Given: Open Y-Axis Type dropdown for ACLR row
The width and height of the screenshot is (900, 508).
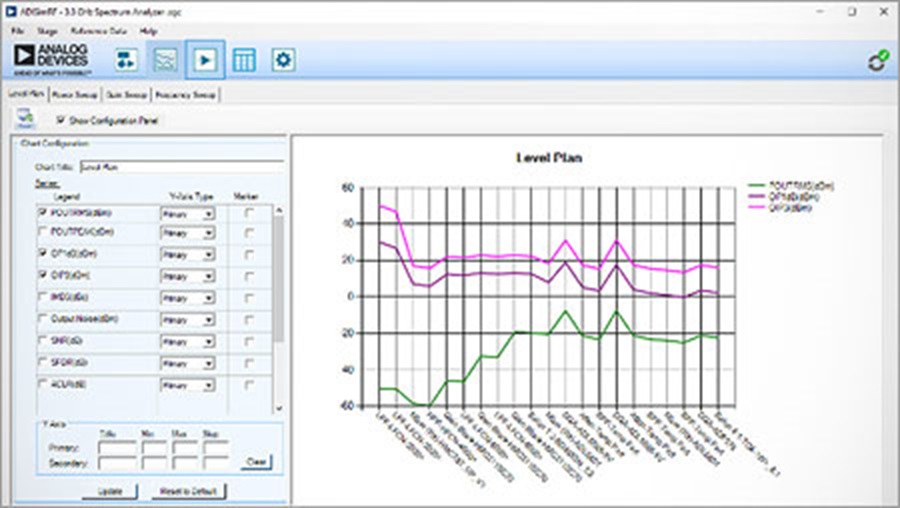Looking at the screenshot, I should pyautogui.click(x=188, y=385).
